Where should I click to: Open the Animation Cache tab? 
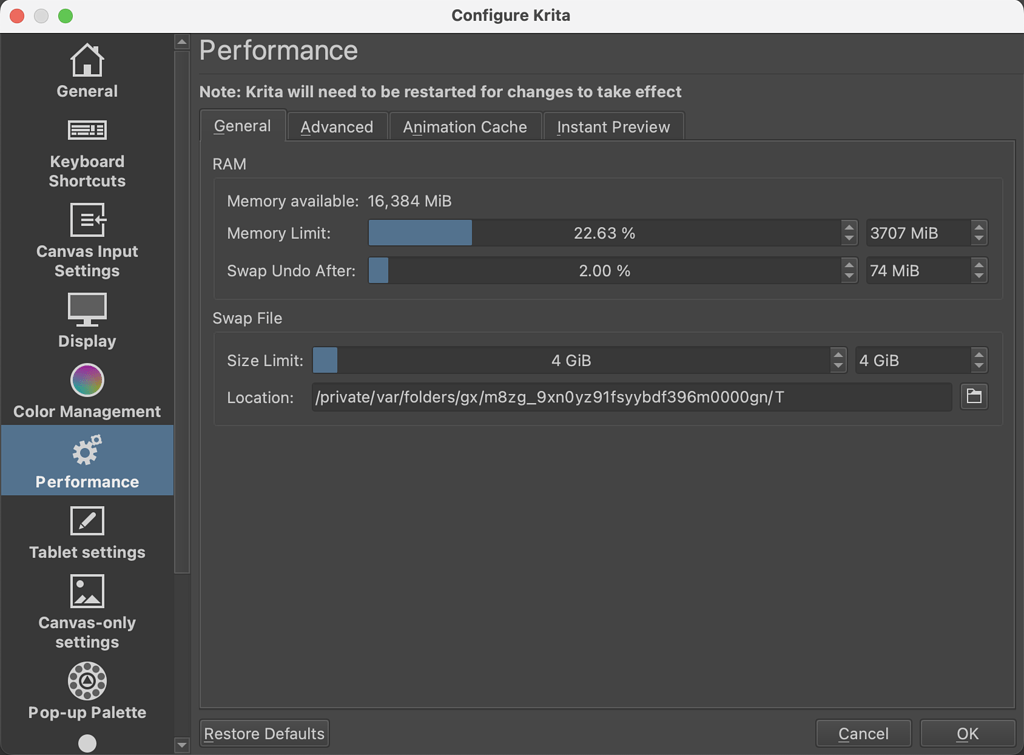coord(465,127)
